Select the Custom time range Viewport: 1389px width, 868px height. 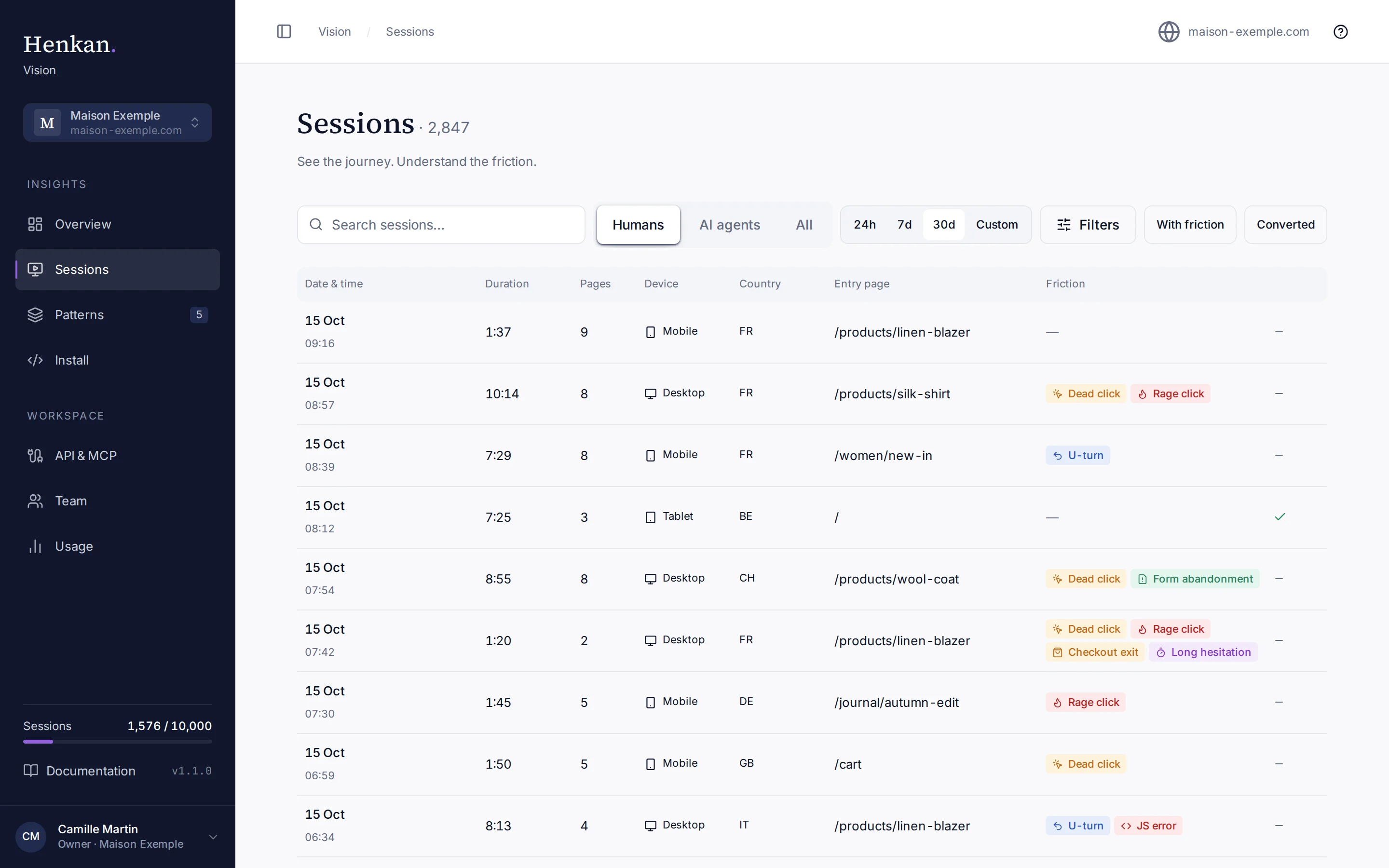(x=997, y=224)
